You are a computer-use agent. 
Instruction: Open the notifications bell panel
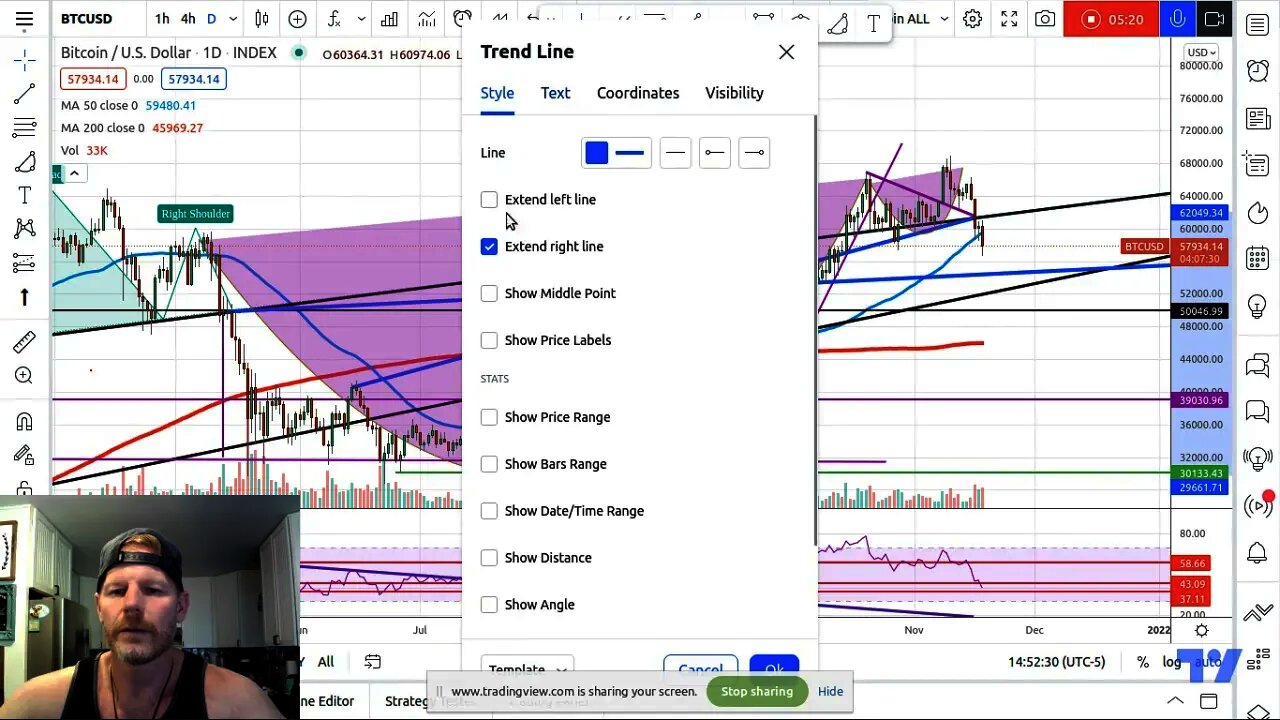[1258, 552]
